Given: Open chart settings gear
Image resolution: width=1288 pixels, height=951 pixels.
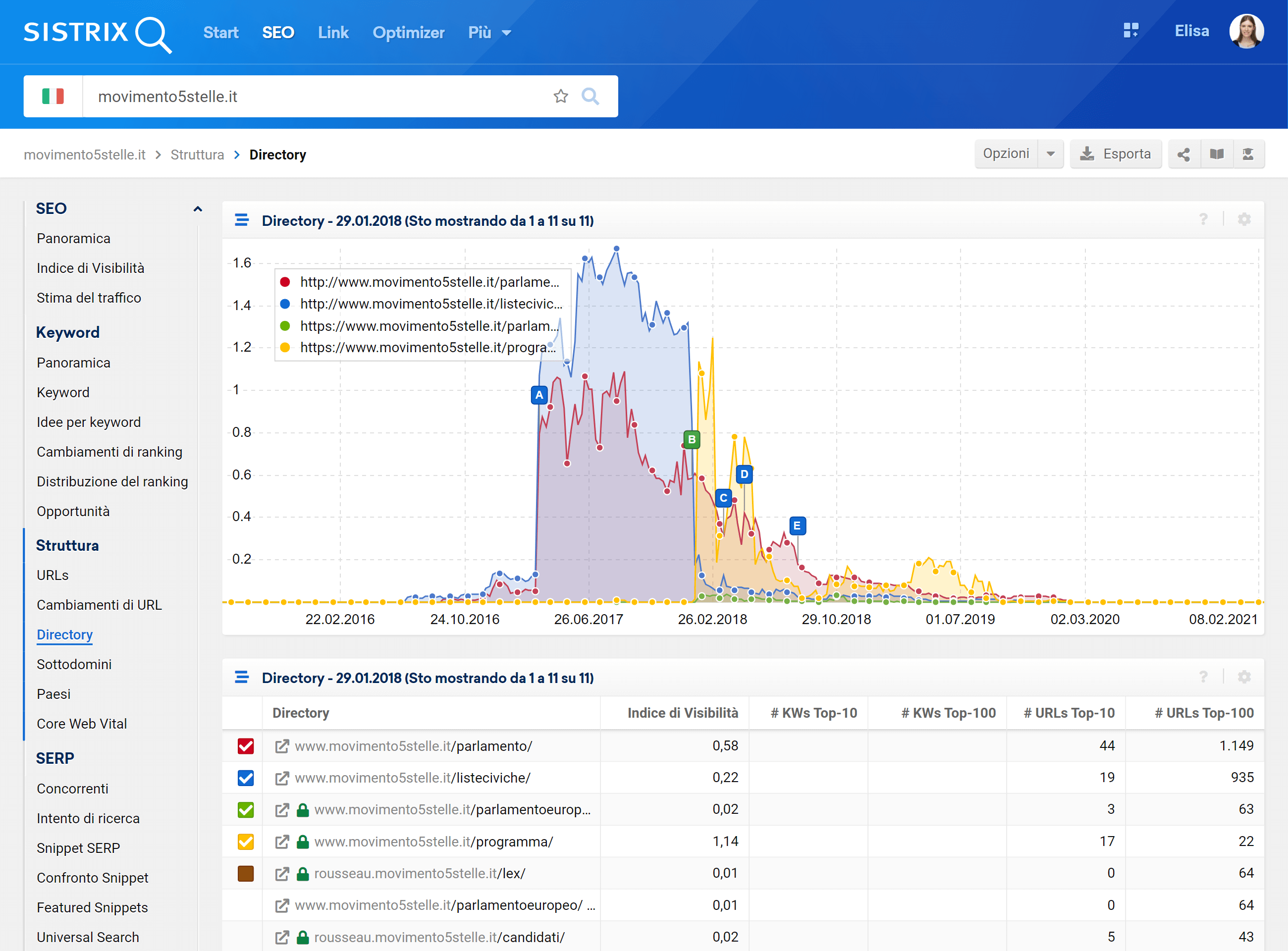Looking at the screenshot, I should (1244, 219).
